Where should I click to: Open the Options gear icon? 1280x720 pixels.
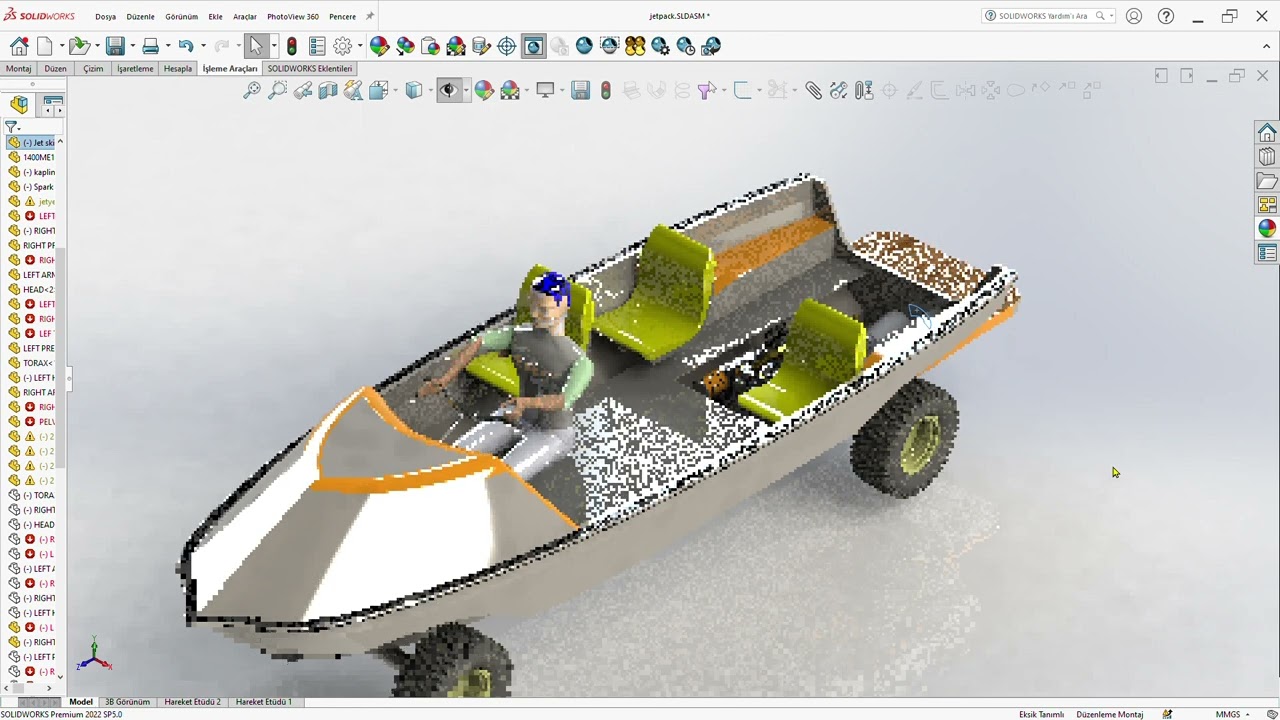click(342, 46)
